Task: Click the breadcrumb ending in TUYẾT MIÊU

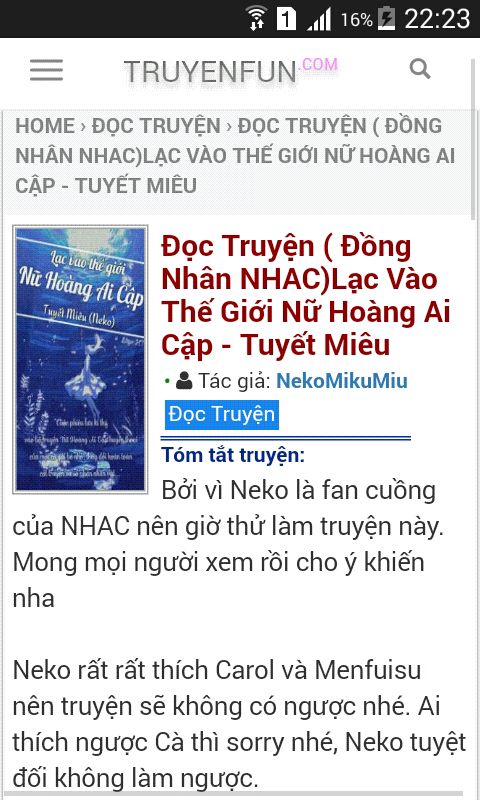Action: point(235,156)
